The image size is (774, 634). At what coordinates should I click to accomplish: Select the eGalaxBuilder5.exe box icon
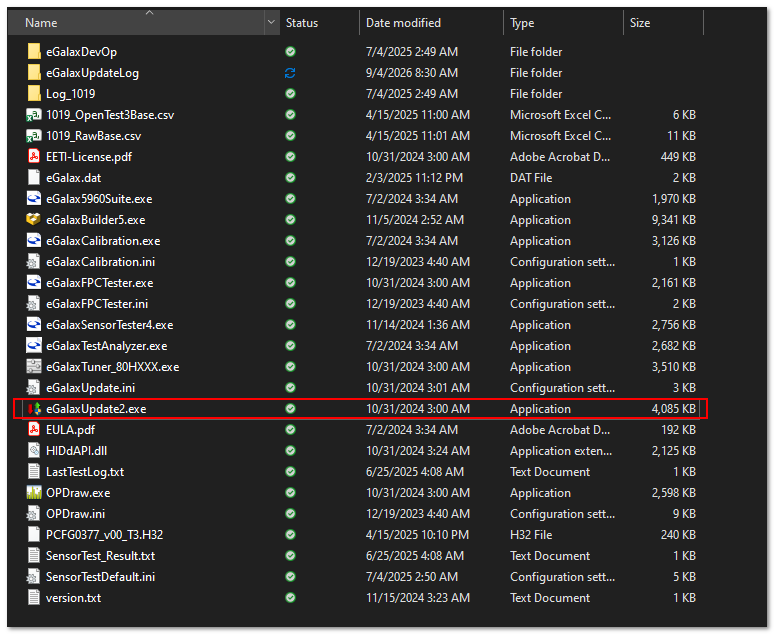pyautogui.click(x=34, y=220)
